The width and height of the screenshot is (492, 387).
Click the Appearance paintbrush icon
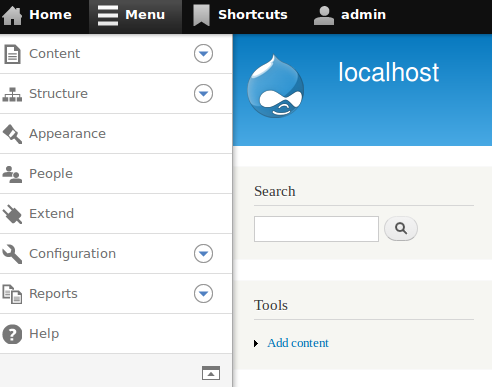pos(12,134)
